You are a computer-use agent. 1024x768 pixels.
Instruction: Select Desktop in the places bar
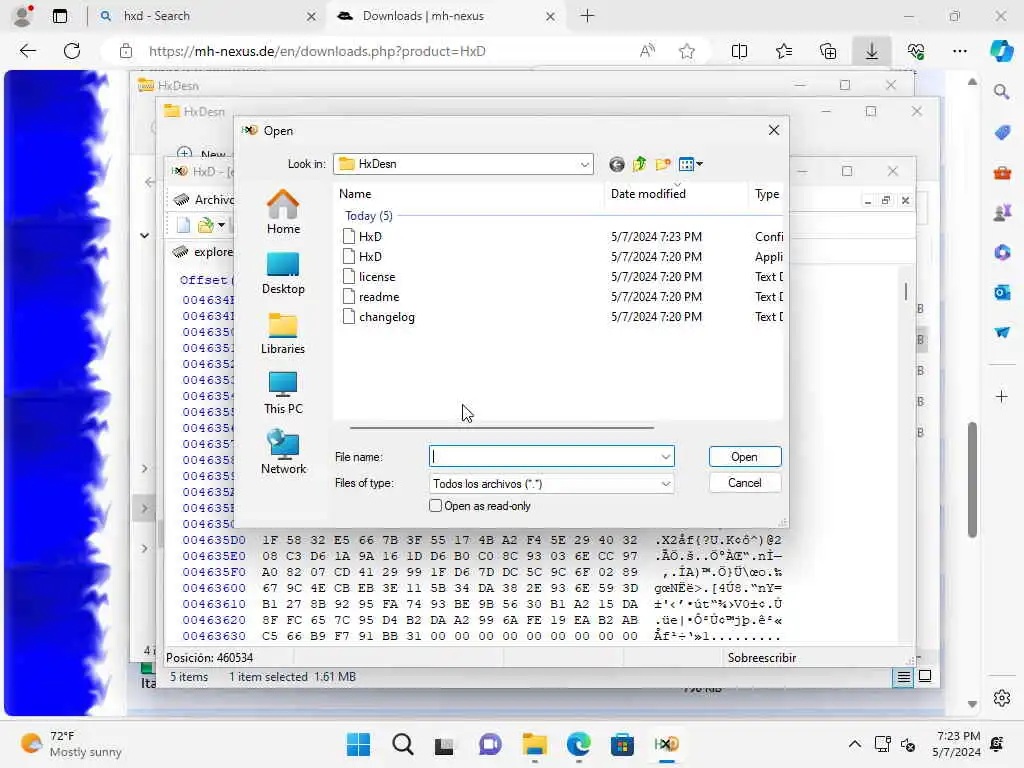click(x=283, y=273)
